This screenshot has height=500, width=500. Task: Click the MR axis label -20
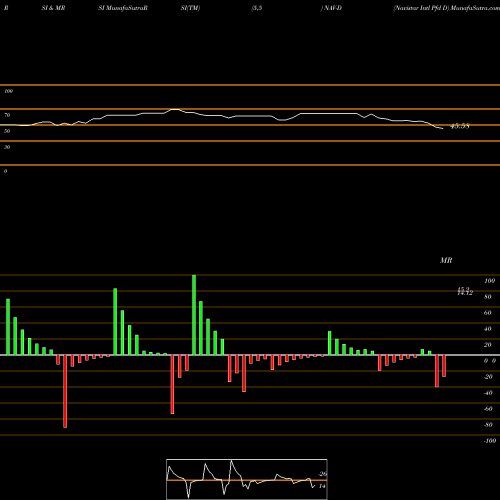coord(488,377)
